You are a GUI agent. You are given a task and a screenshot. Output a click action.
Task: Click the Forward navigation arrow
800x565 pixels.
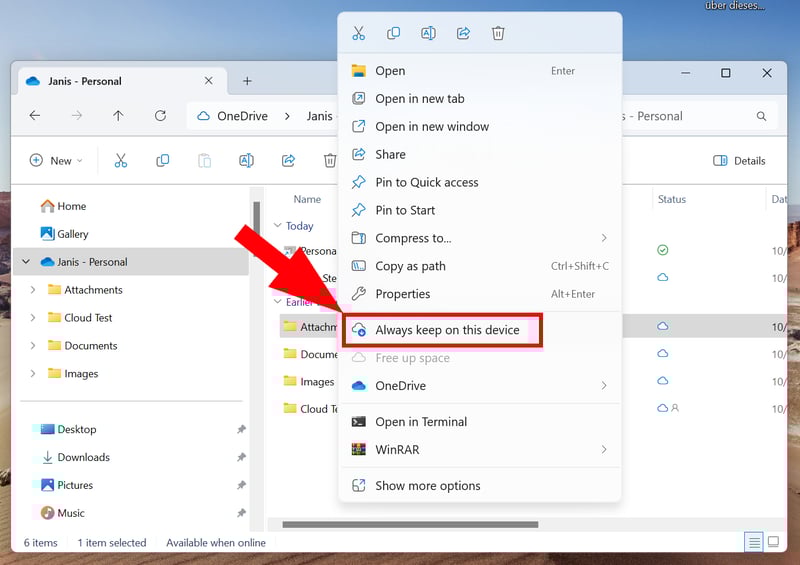77,116
